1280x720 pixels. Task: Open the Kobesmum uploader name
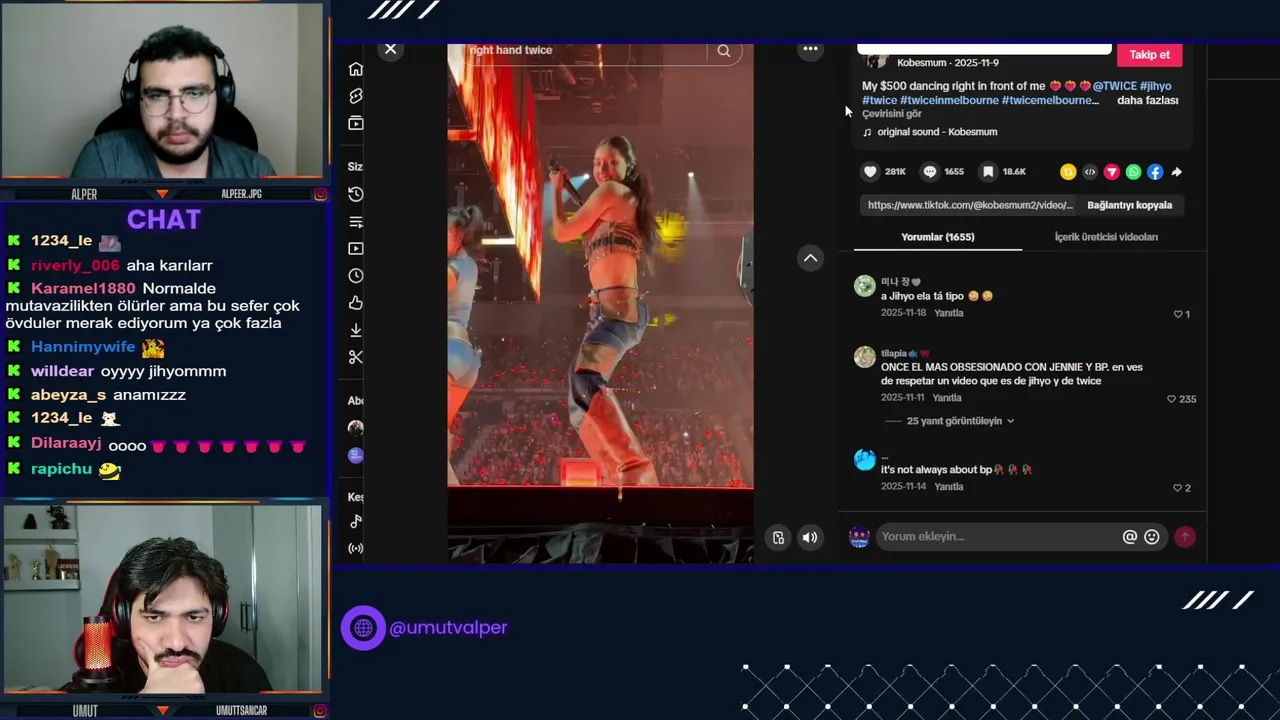pos(921,63)
